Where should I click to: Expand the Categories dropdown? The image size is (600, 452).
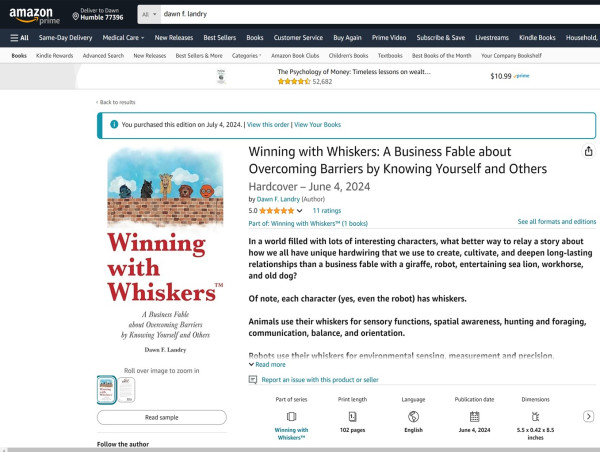[x=246, y=55]
